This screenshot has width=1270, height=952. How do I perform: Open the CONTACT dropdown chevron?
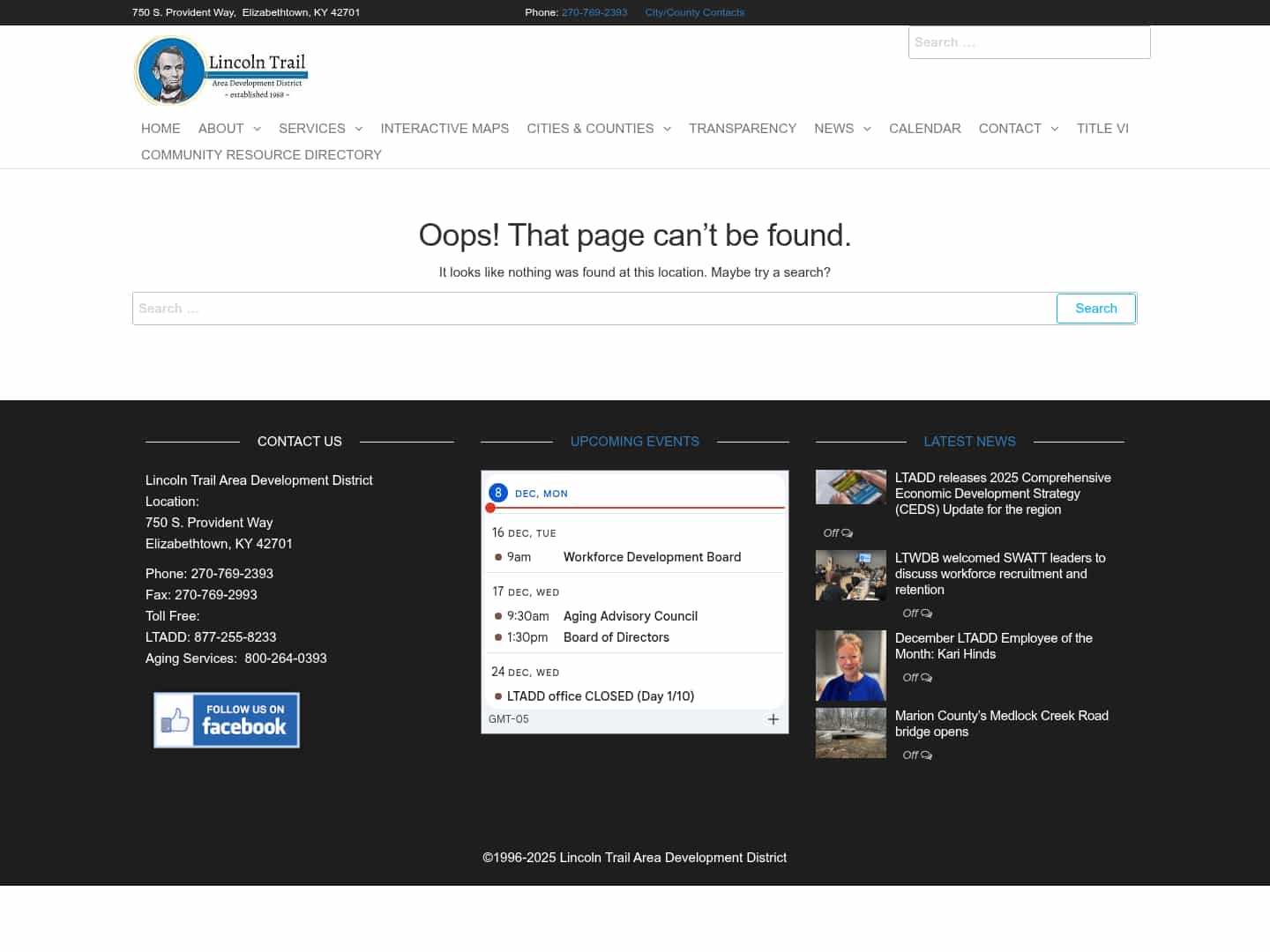tap(1055, 129)
